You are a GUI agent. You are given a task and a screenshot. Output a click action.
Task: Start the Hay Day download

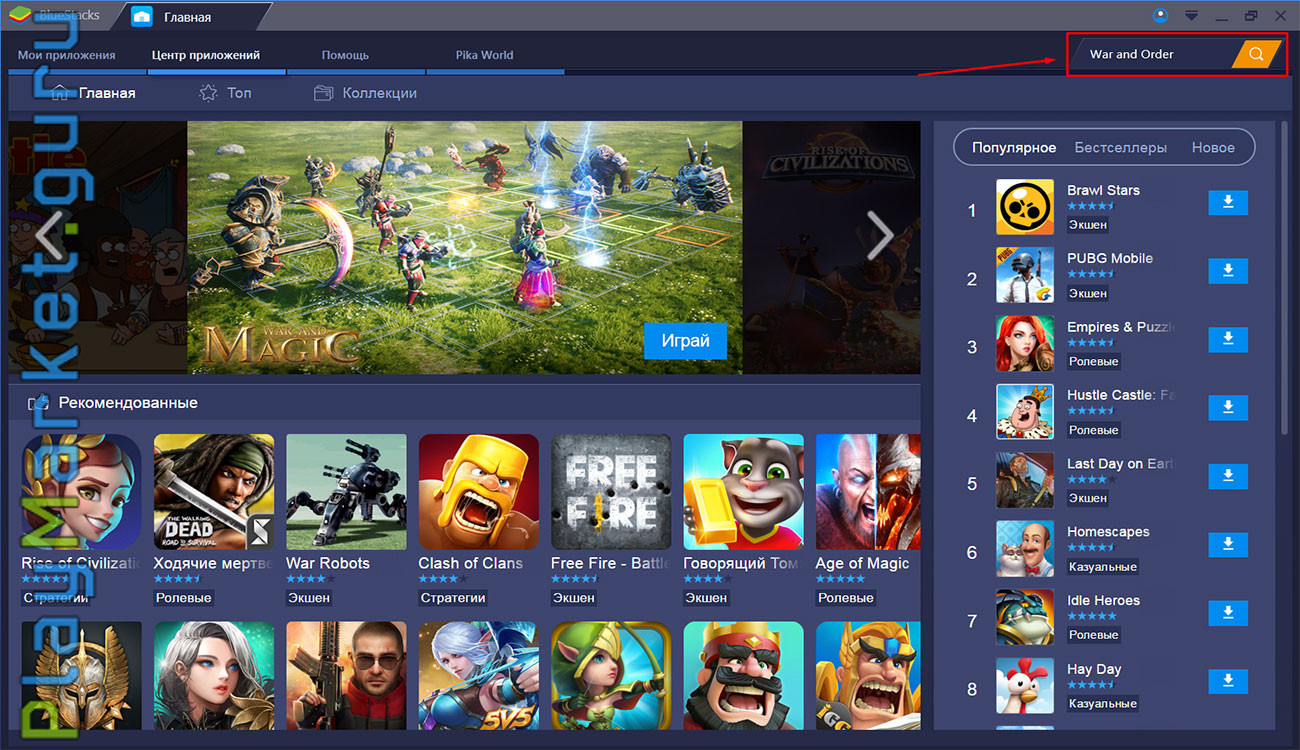coord(1228,682)
